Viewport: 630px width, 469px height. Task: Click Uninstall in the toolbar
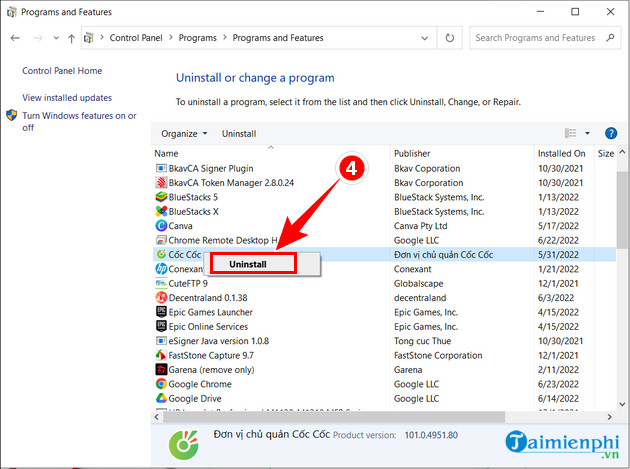coord(239,133)
